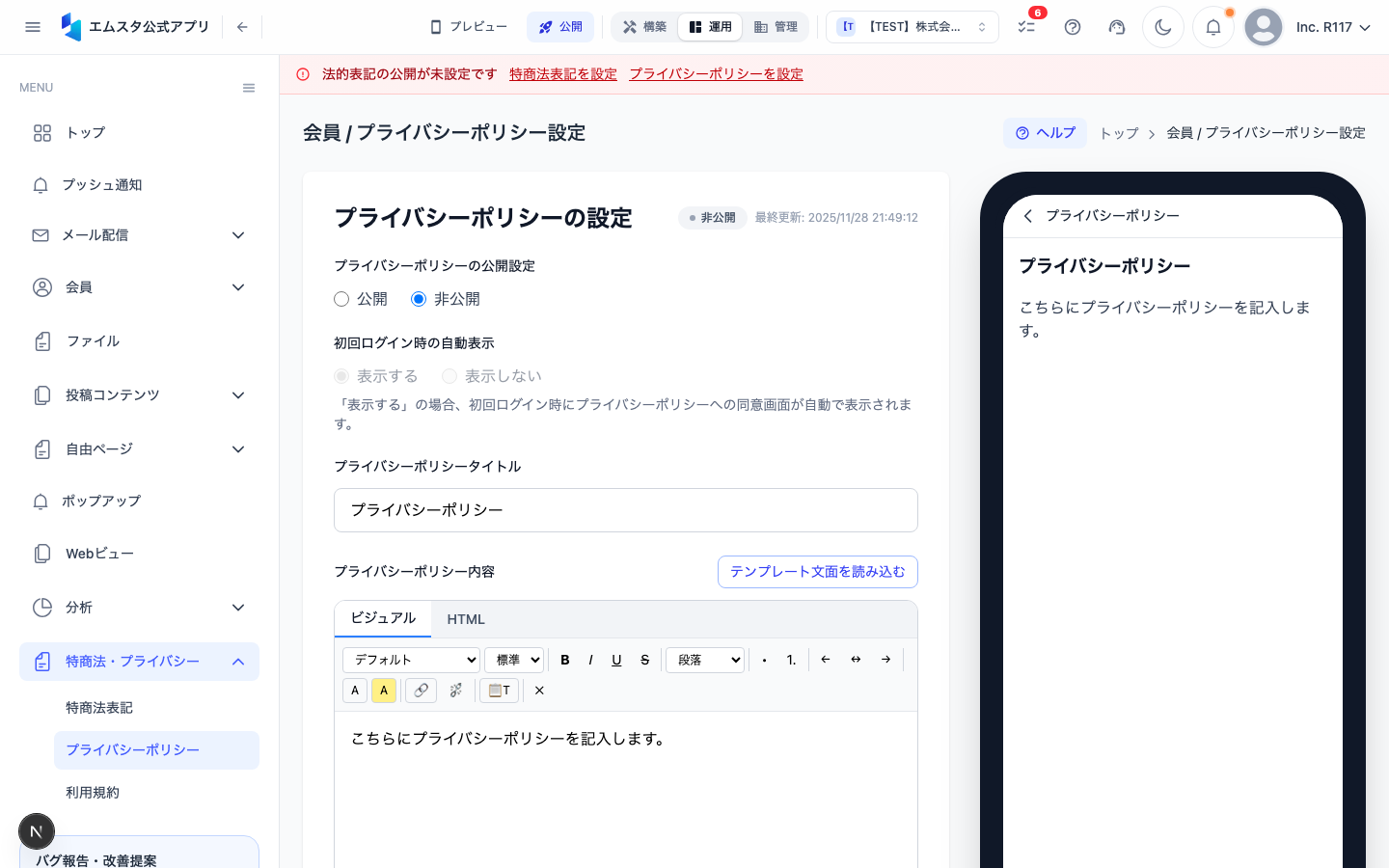1389x868 pixels.
Task: Select the 公開 radio button
Action: (x=341, y=299)
